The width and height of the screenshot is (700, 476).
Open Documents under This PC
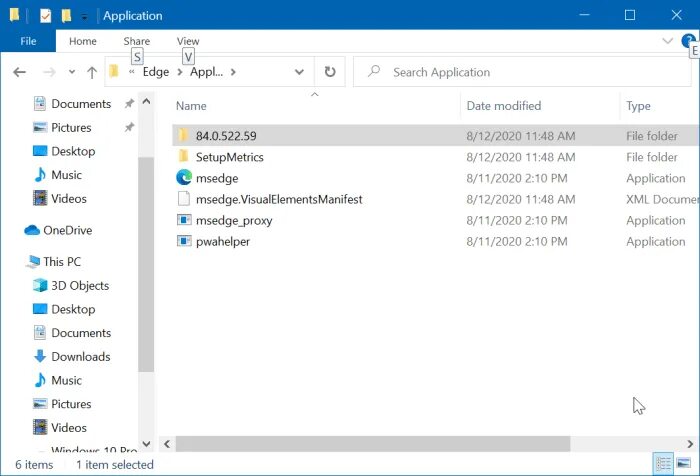(x=80, y=333)
